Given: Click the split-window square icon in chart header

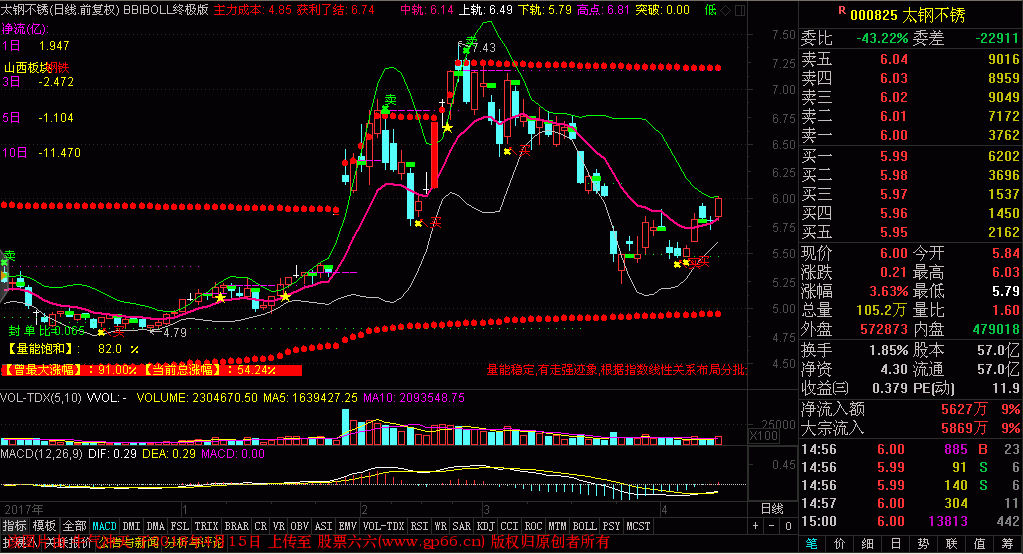Looking at the screenshot, I should click(740, 10).
